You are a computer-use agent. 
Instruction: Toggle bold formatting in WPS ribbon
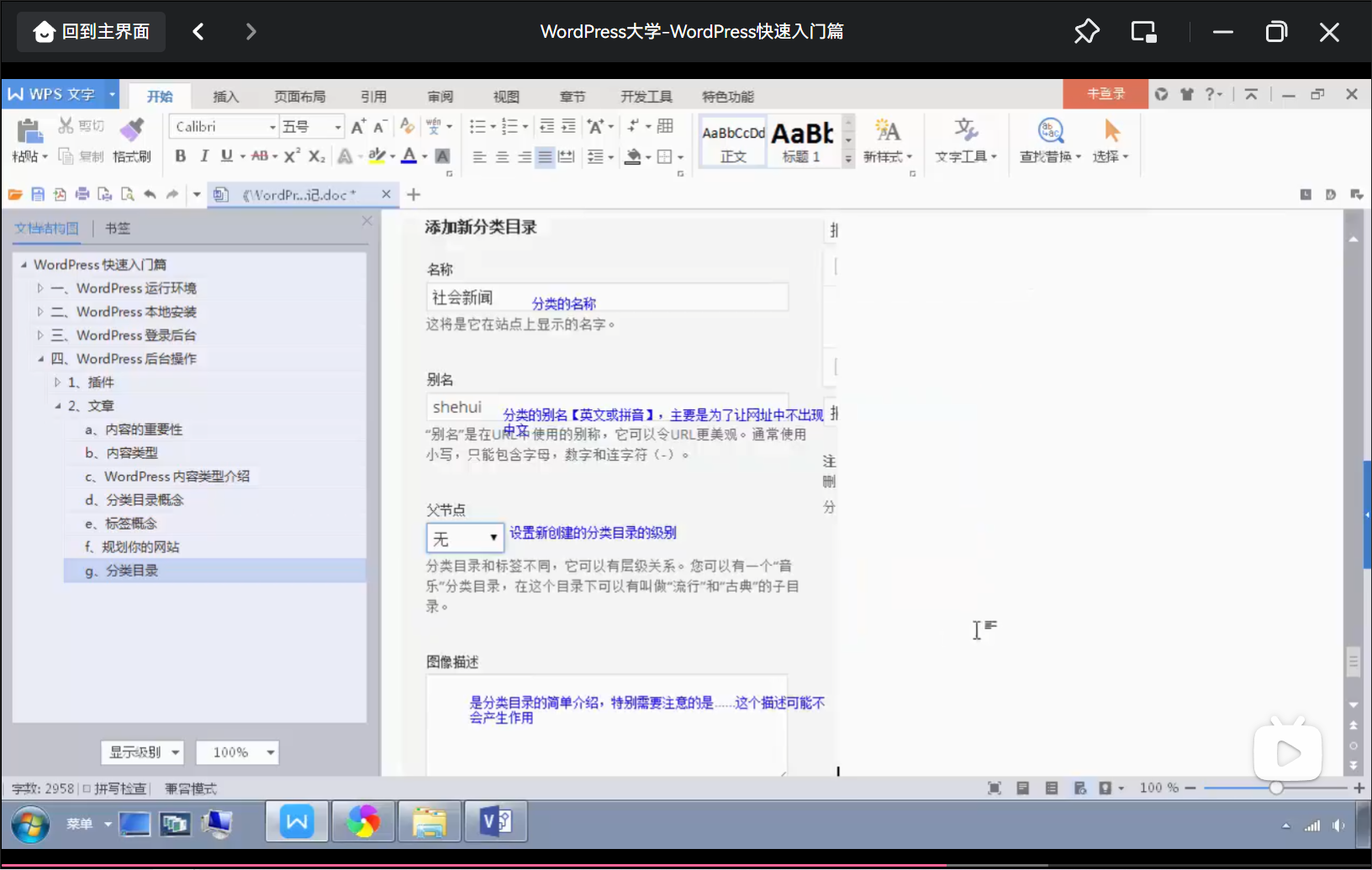[180, 156]
